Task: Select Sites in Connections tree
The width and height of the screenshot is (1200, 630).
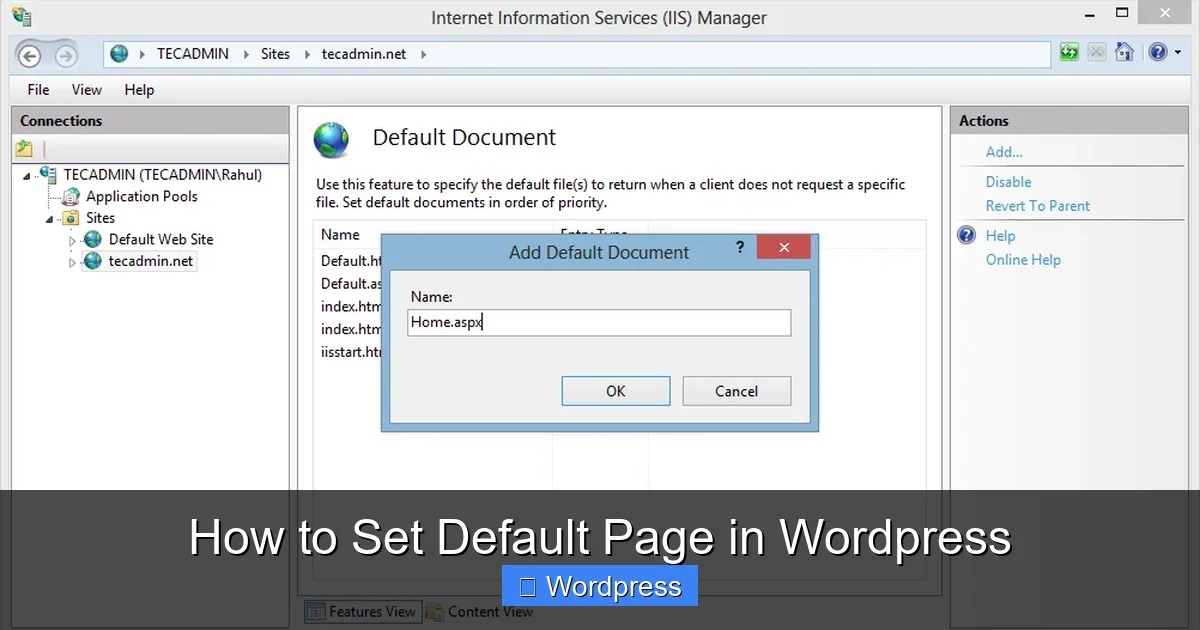Action: coord(100,218)
